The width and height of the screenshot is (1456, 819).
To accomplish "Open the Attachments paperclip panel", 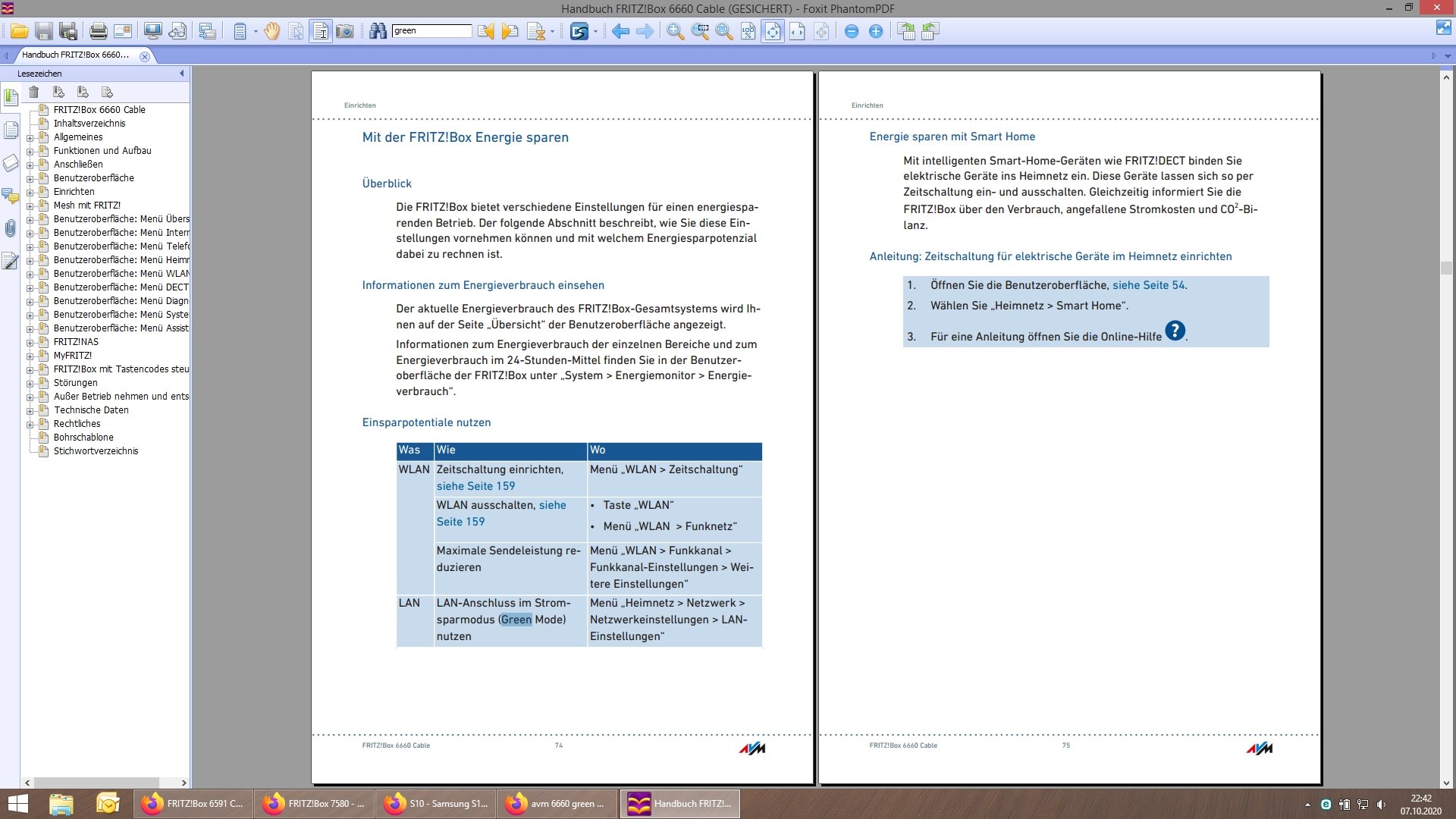I will 11,227.
